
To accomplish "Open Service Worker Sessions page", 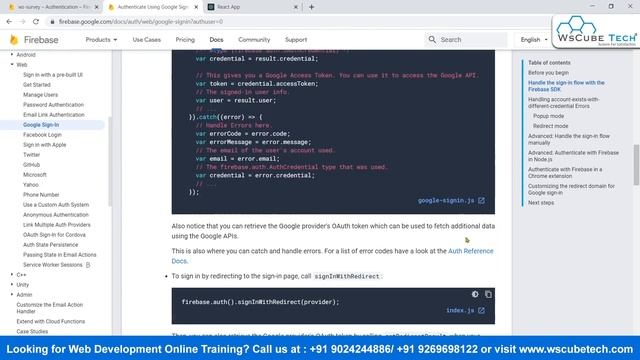I will pyautogui.click(x=53, y=265).
